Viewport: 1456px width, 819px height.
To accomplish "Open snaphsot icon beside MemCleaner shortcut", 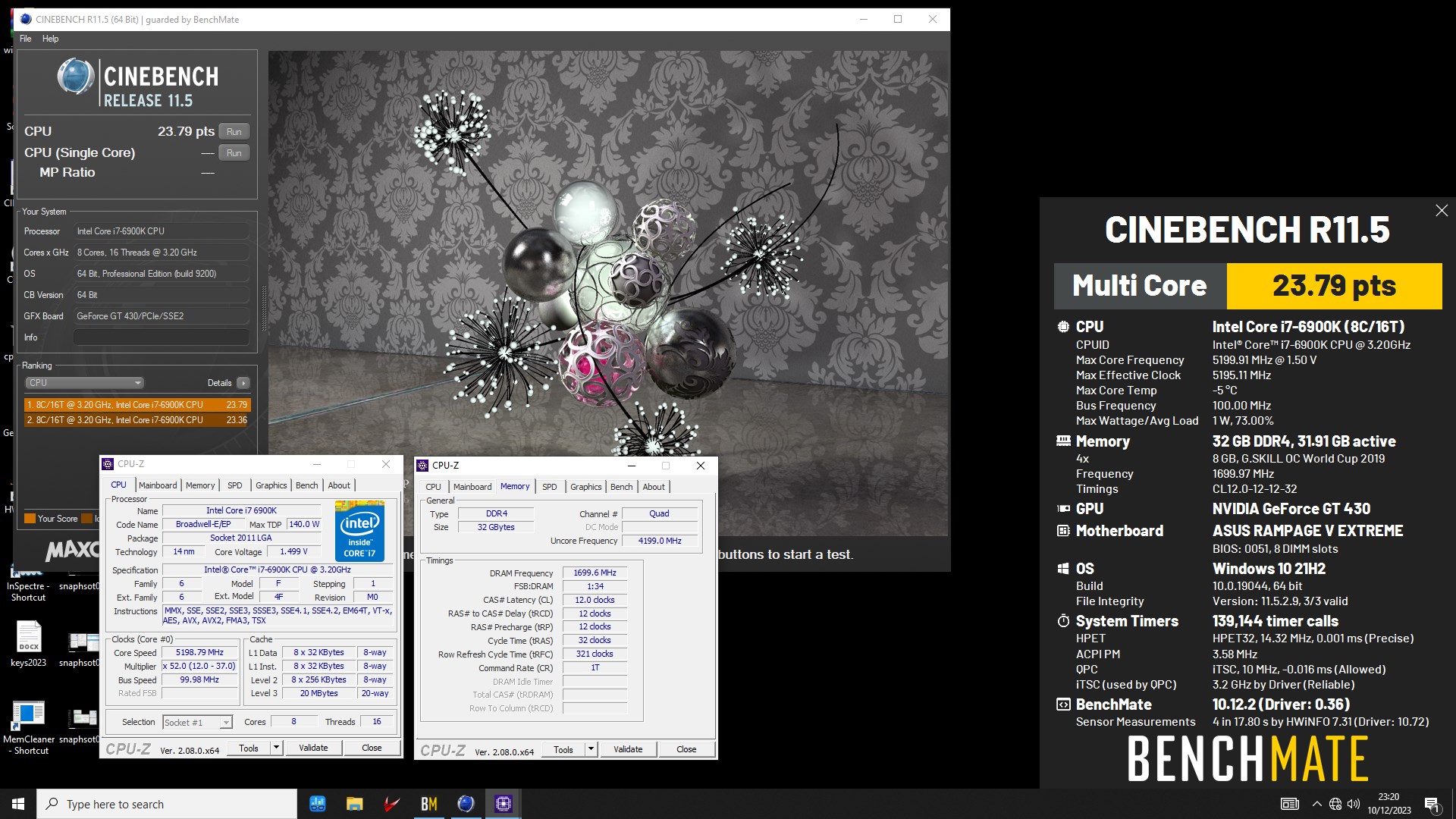I will pos(81,726).
